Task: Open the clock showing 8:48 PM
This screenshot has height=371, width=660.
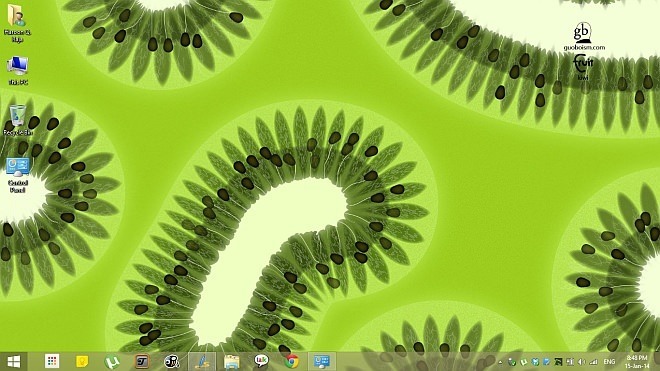Action: point(637,362)
